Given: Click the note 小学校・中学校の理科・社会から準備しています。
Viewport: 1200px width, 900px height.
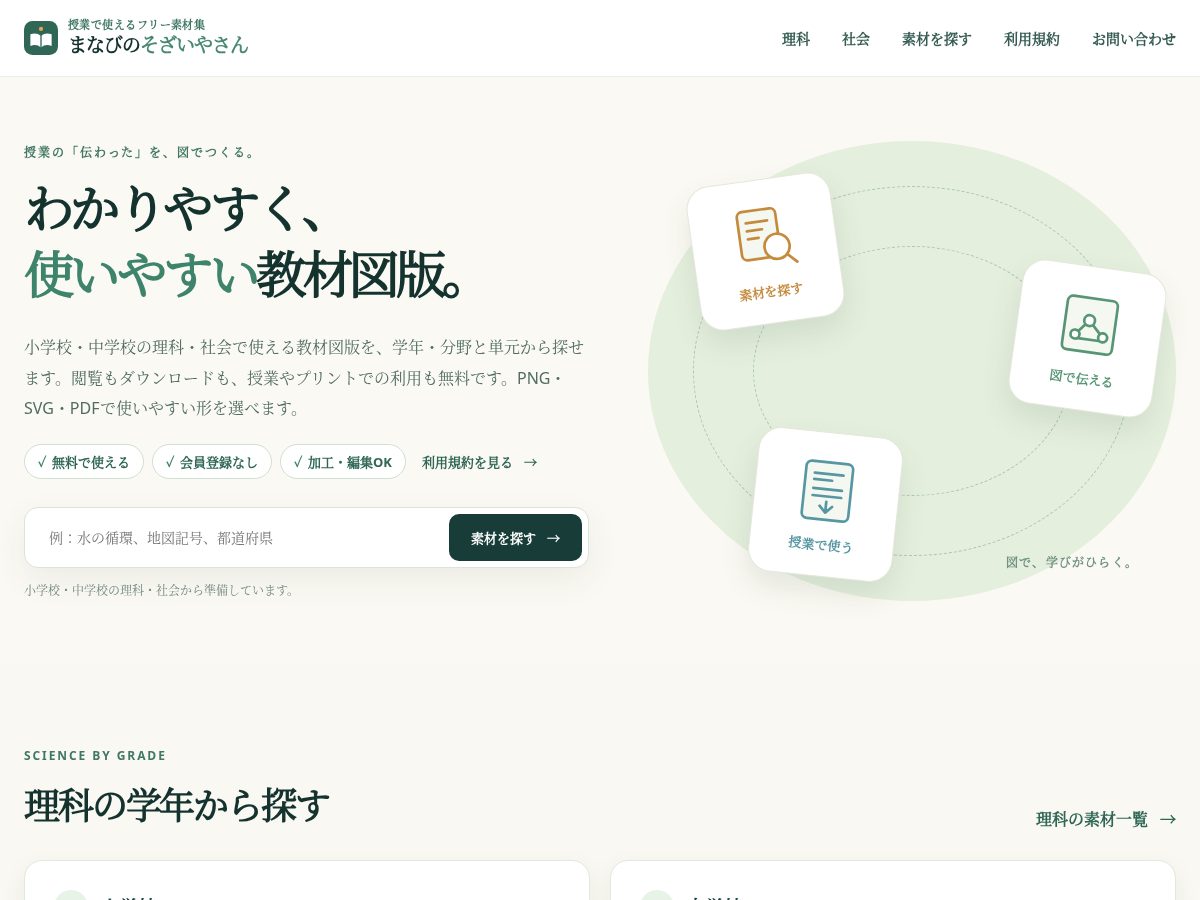Looking at the screenshot, I should (162, 590).
